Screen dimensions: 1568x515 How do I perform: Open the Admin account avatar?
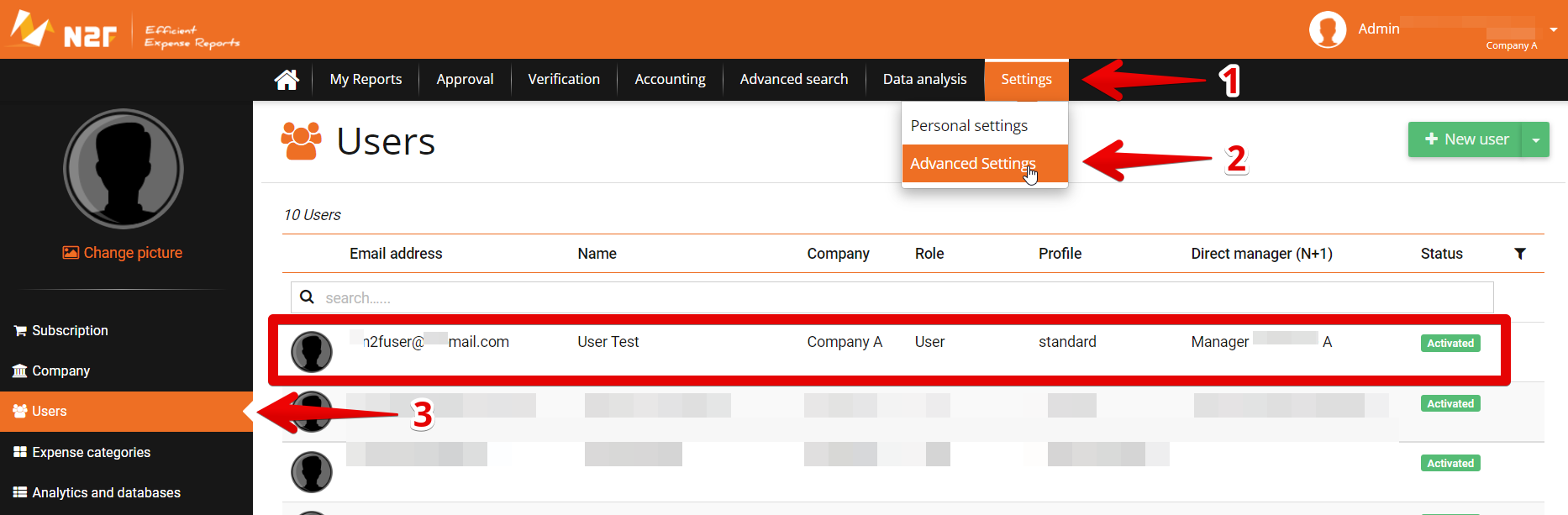click(1328, 29)
